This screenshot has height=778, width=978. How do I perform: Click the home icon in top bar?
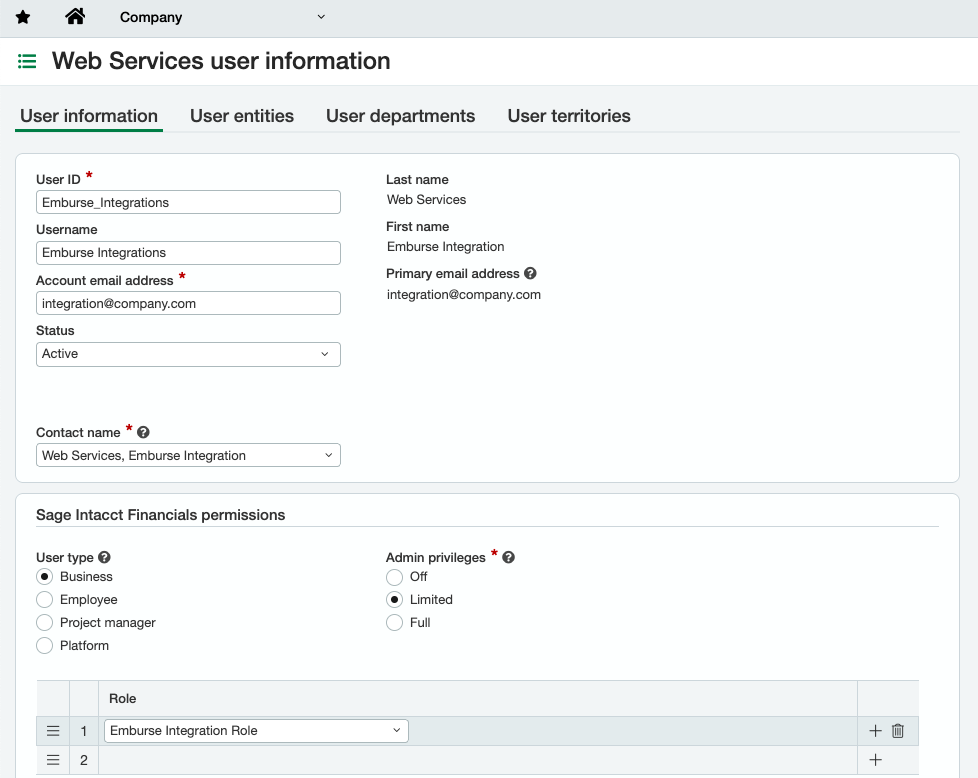[75, 16]
